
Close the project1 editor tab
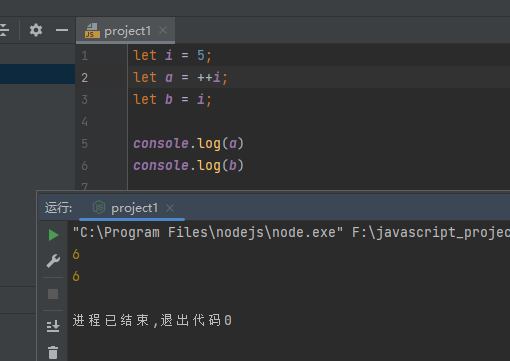[163, 30]
